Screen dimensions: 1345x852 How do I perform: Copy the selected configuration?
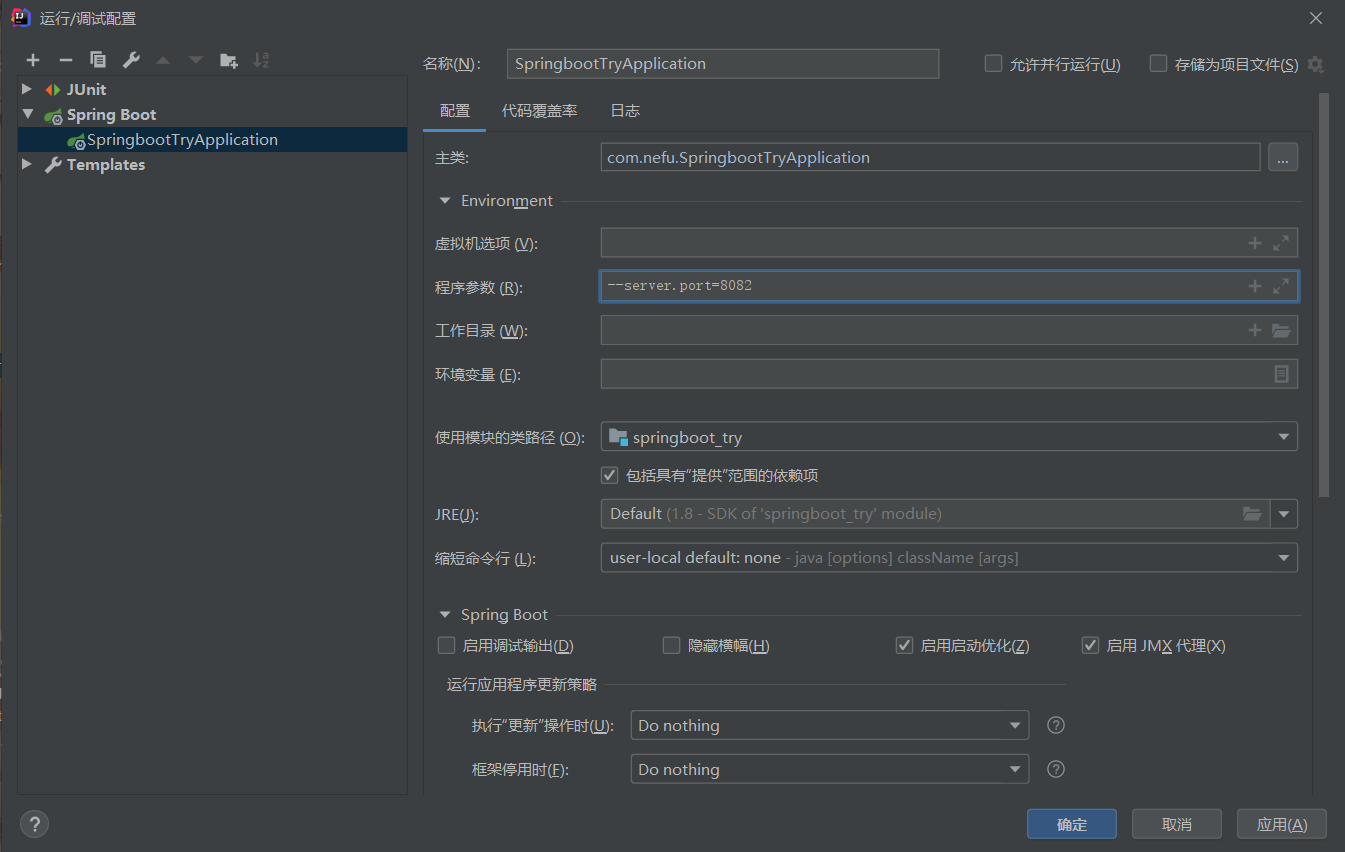pos(98,60)
